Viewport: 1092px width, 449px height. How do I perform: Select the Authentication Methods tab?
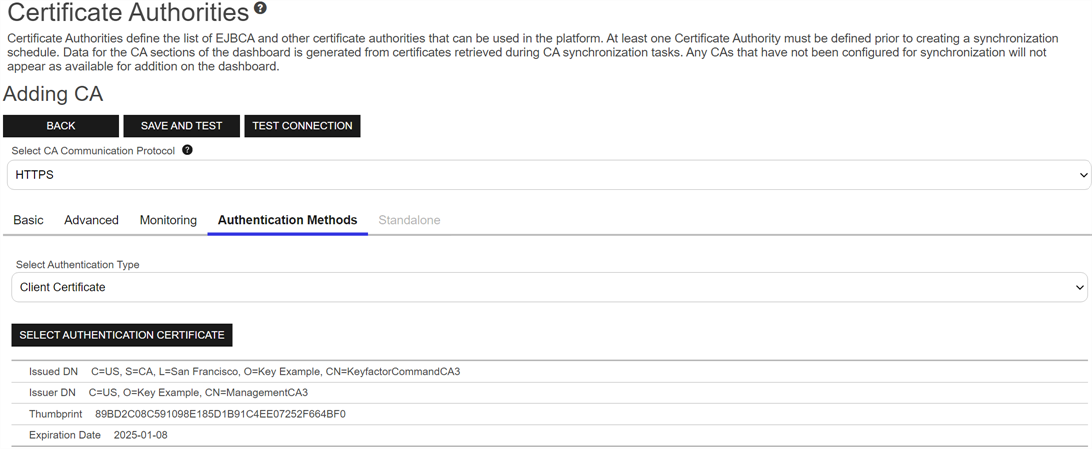287,220
